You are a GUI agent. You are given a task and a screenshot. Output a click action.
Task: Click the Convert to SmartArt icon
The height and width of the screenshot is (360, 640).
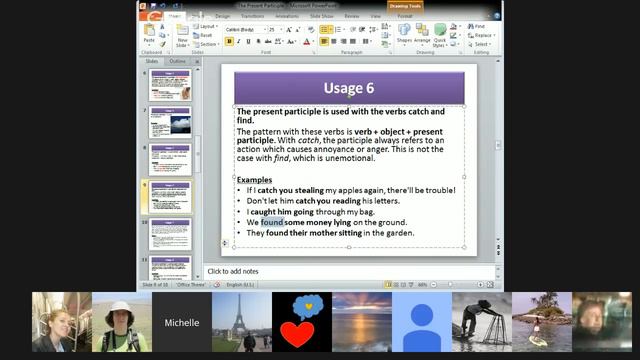tap(386, 44)
